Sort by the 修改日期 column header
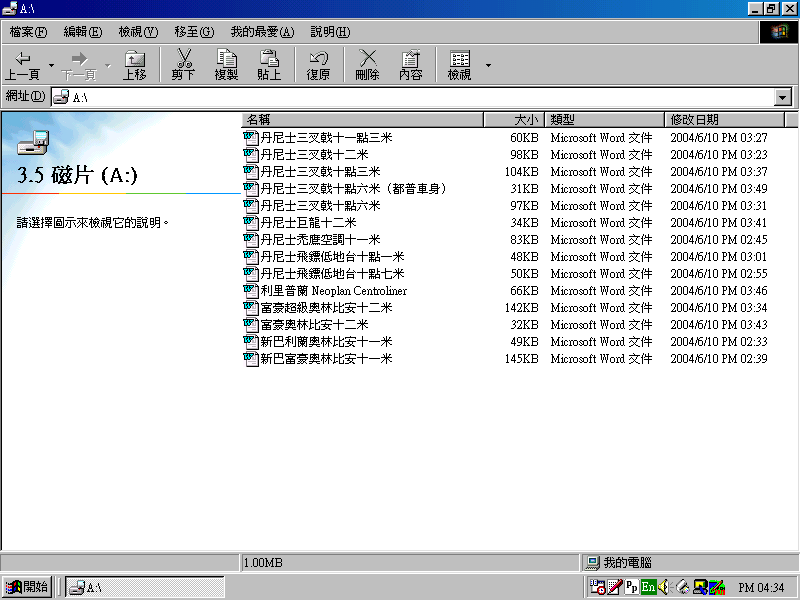This screenshot has width=800, height=600. point(724,120)
